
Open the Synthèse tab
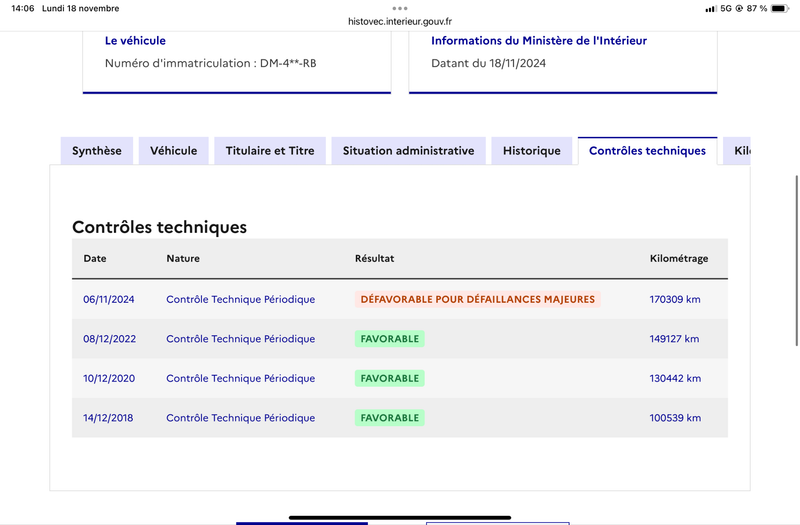click(97, 151)
